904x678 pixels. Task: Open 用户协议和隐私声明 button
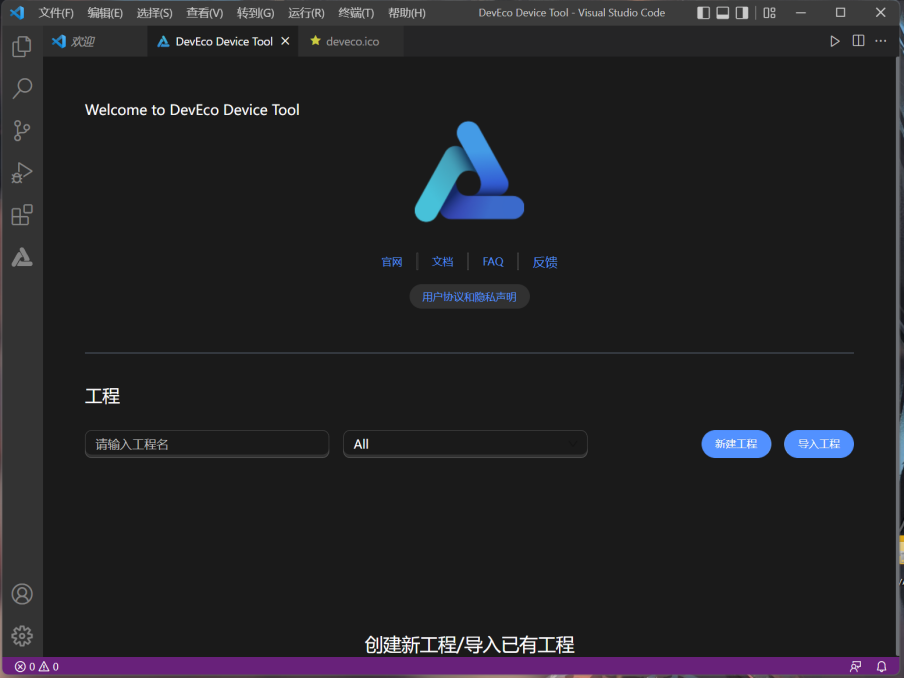[469, 296]
